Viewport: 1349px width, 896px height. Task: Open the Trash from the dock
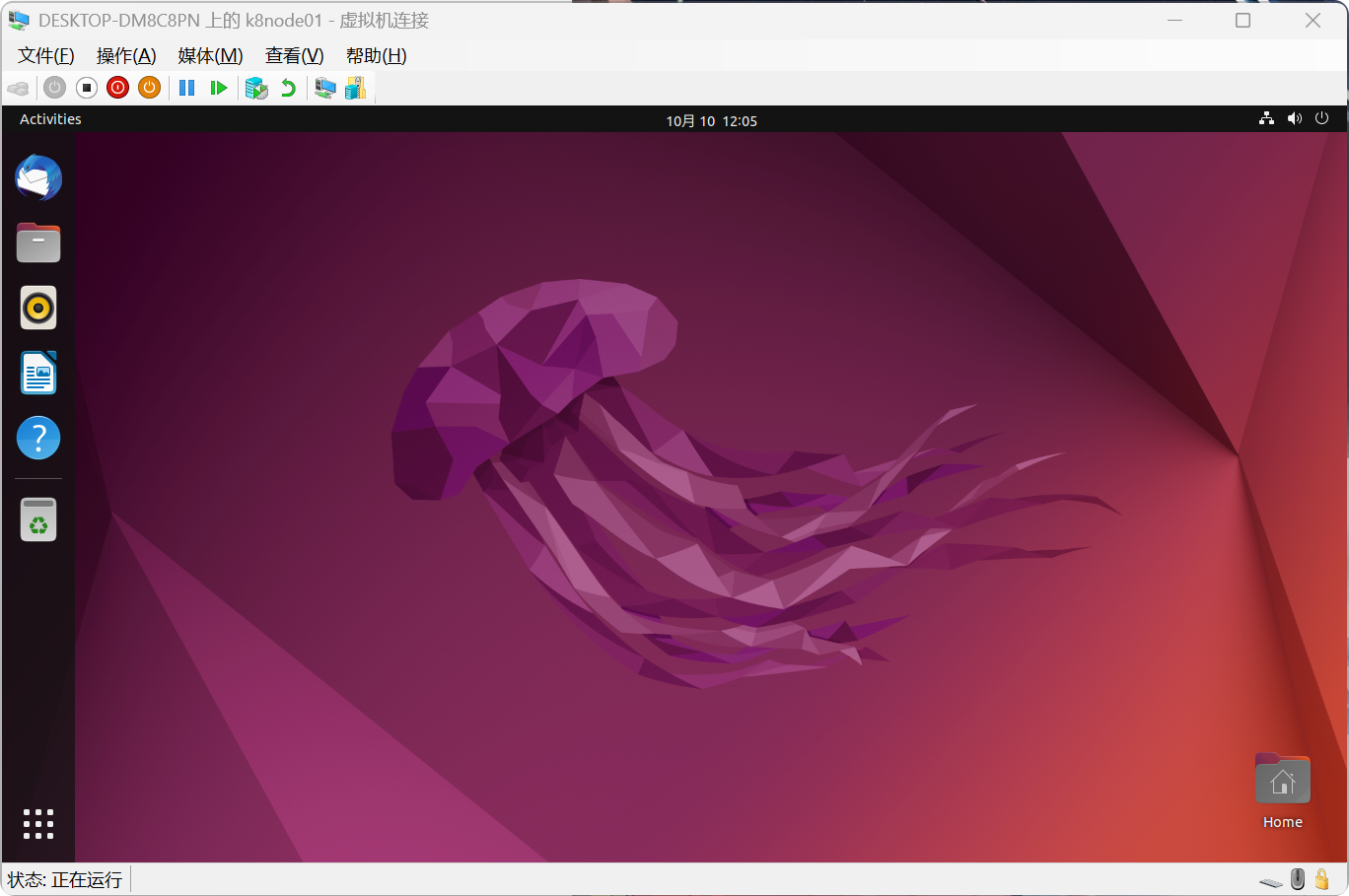(38, 519)
